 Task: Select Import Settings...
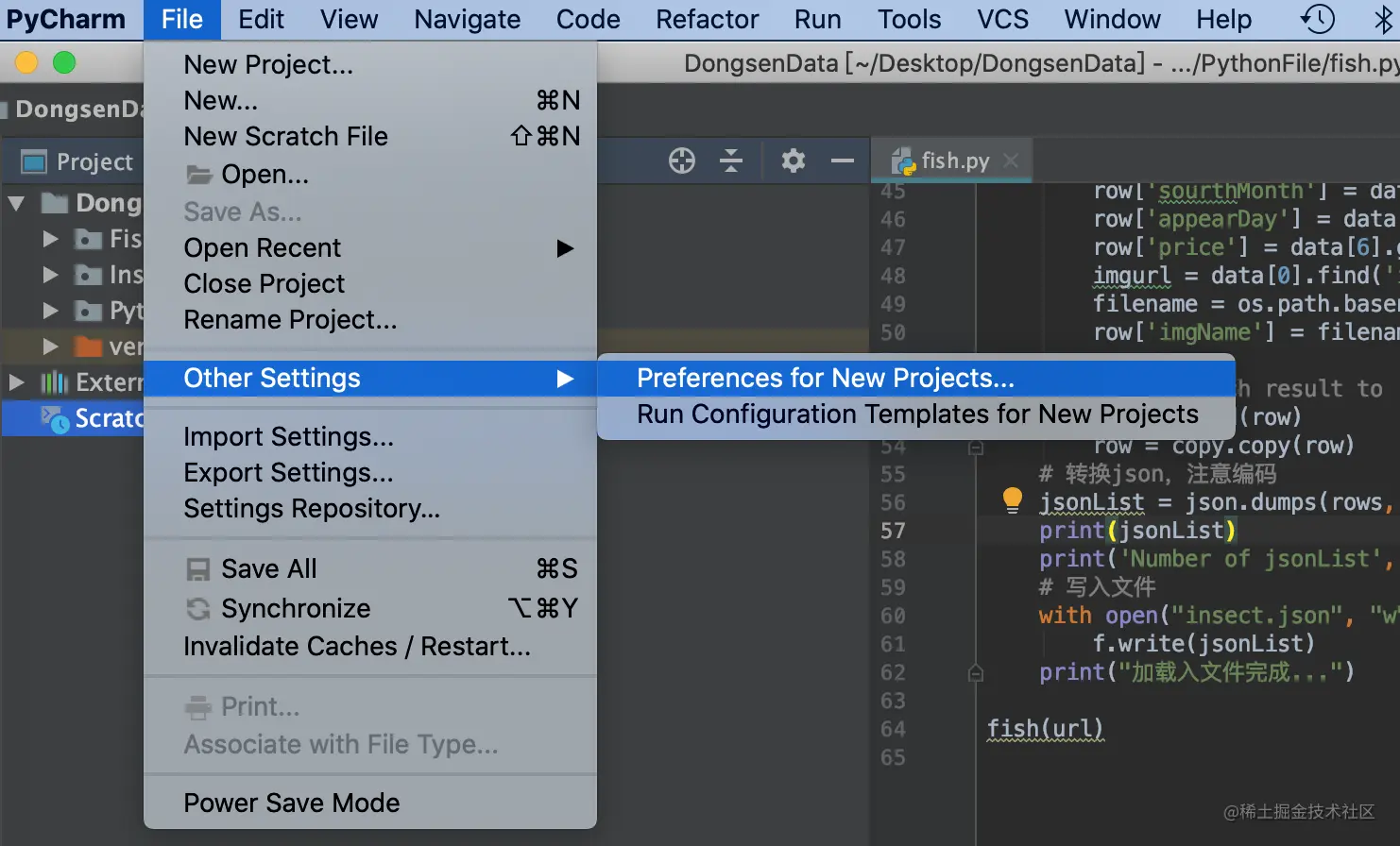[x=370, y=437]
